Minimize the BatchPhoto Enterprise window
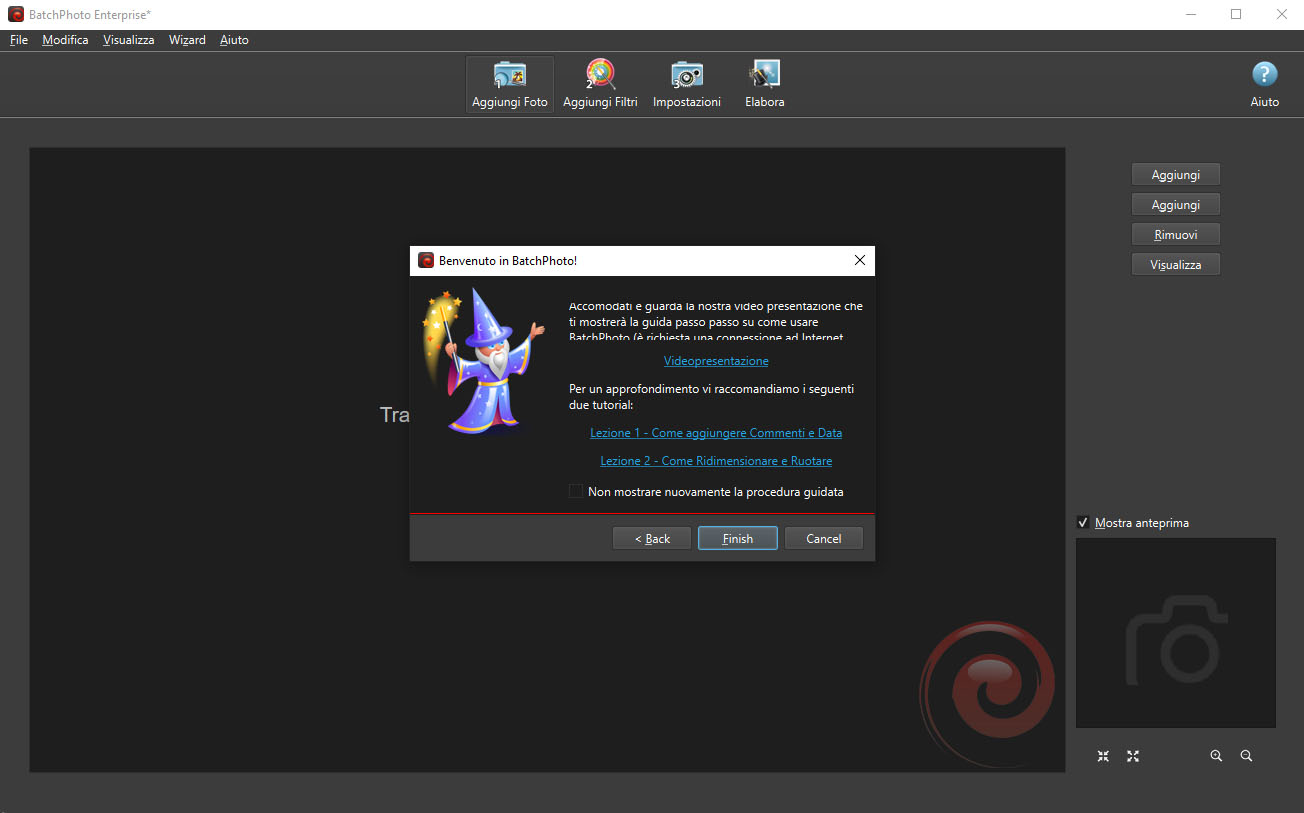This screenshot has height=813, width=1304. (x=1190, y=14)
